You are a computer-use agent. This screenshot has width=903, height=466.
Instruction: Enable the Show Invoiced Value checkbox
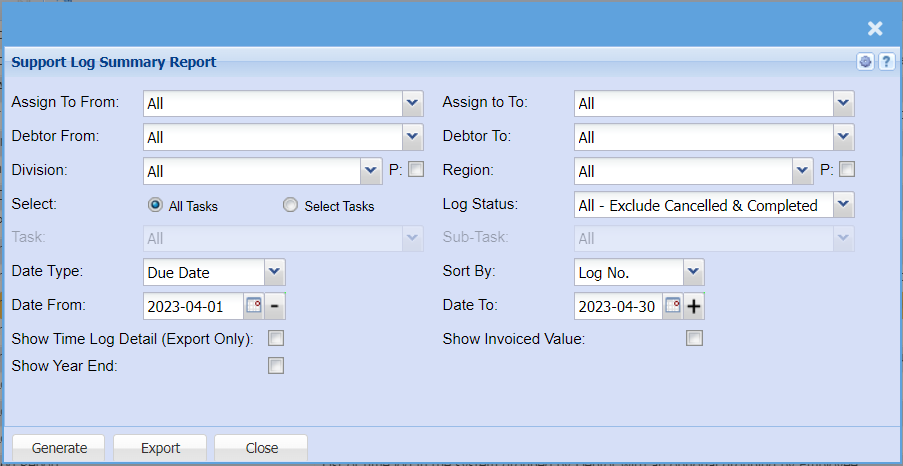(694, 338)
